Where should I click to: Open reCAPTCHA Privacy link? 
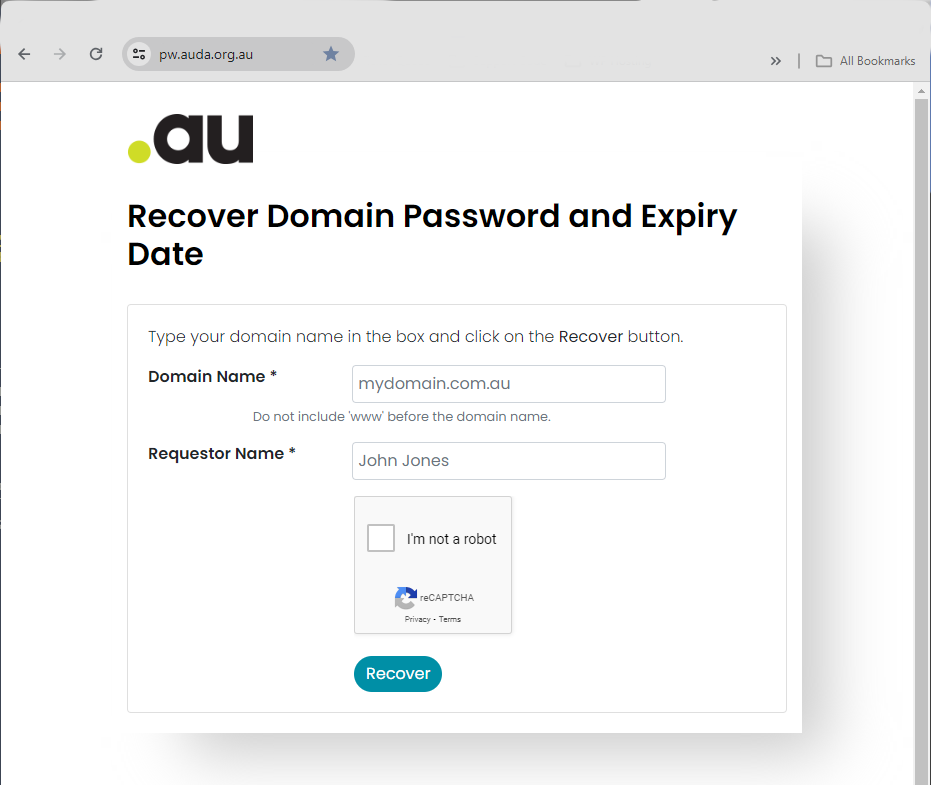click(x=417, y=620)
